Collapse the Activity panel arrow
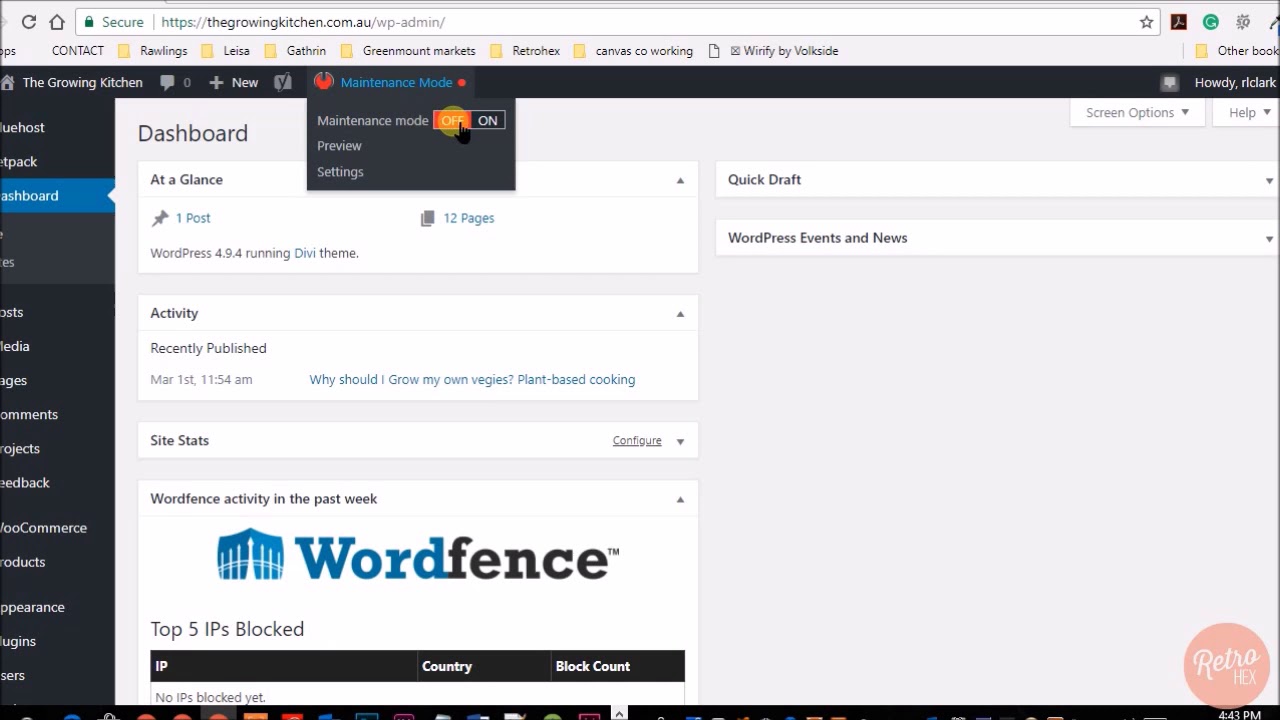The height and width of the screenshot is (720, 1280). coord(680,314)
